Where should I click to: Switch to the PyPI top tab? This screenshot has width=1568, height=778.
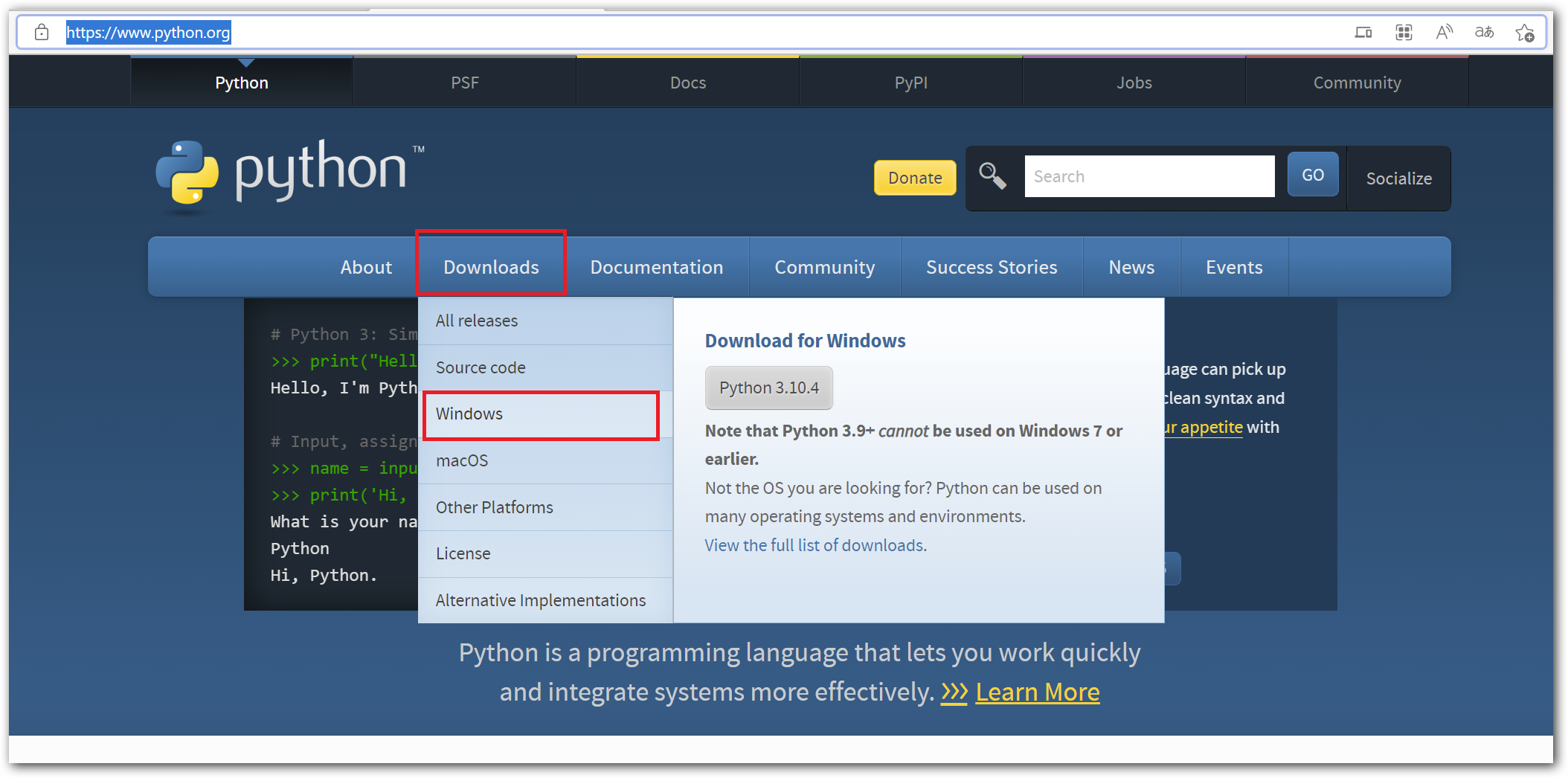pyautogui.click(x=911, y=83)
